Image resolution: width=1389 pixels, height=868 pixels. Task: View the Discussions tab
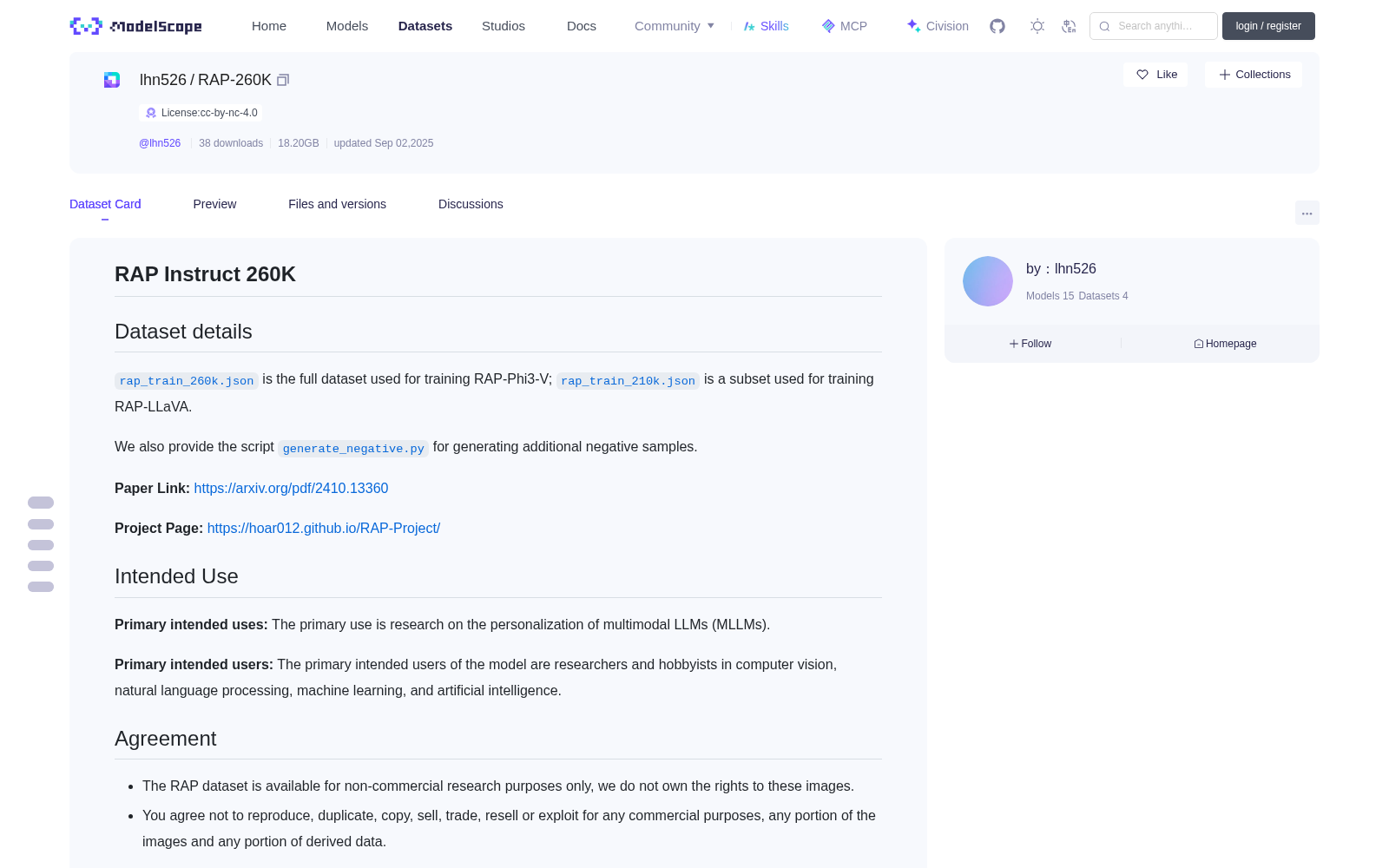(x=471, y=204)
